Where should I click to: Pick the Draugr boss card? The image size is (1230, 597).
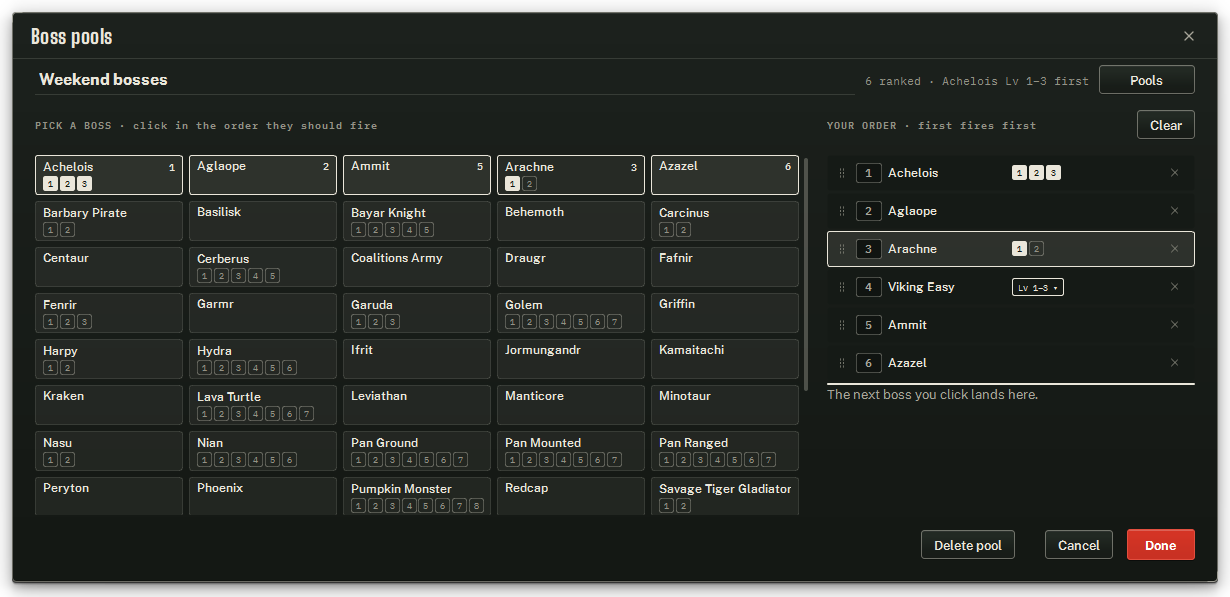[571, 267]
